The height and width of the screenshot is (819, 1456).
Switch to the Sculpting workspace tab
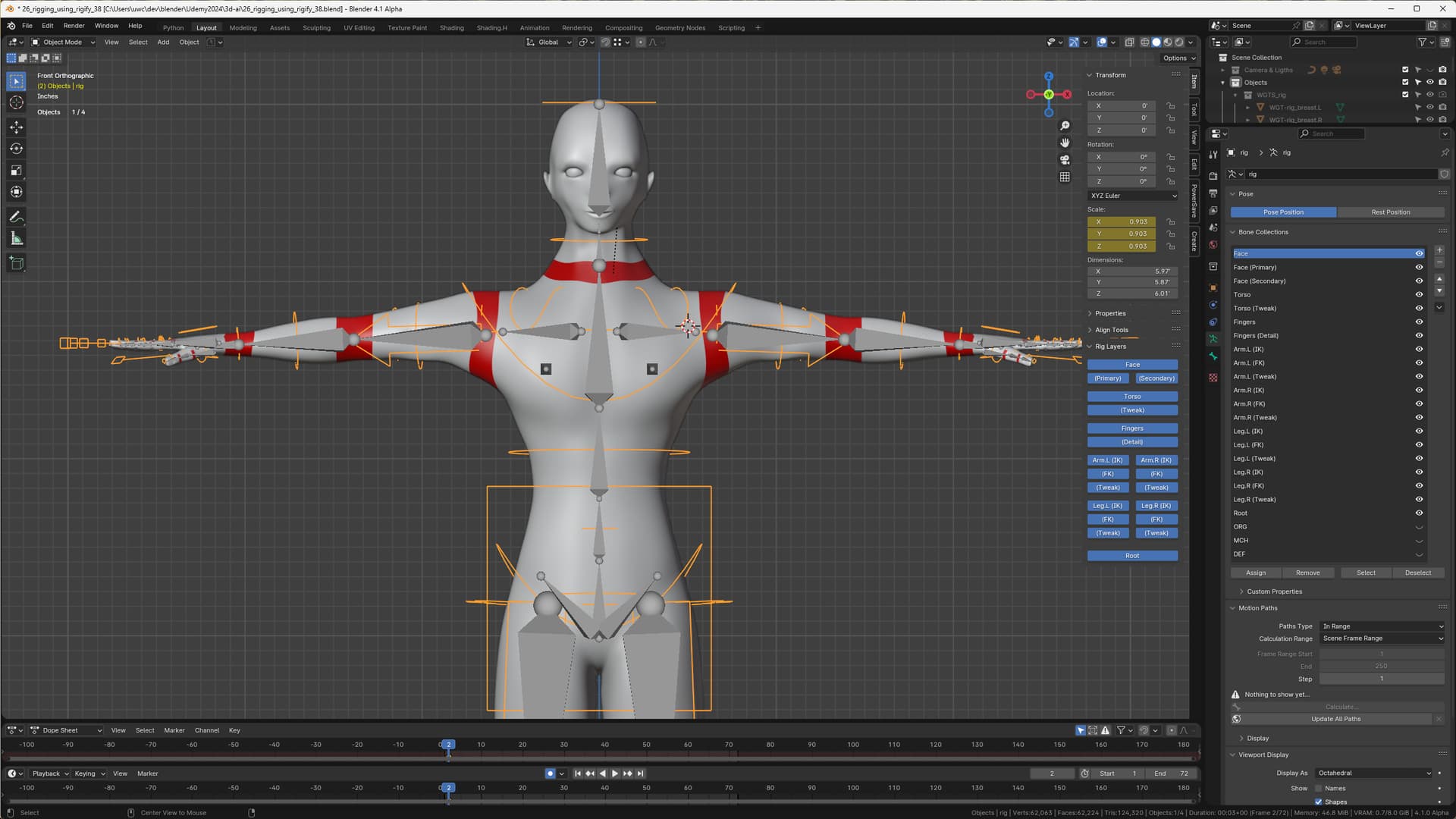click(x=316, y=28)
